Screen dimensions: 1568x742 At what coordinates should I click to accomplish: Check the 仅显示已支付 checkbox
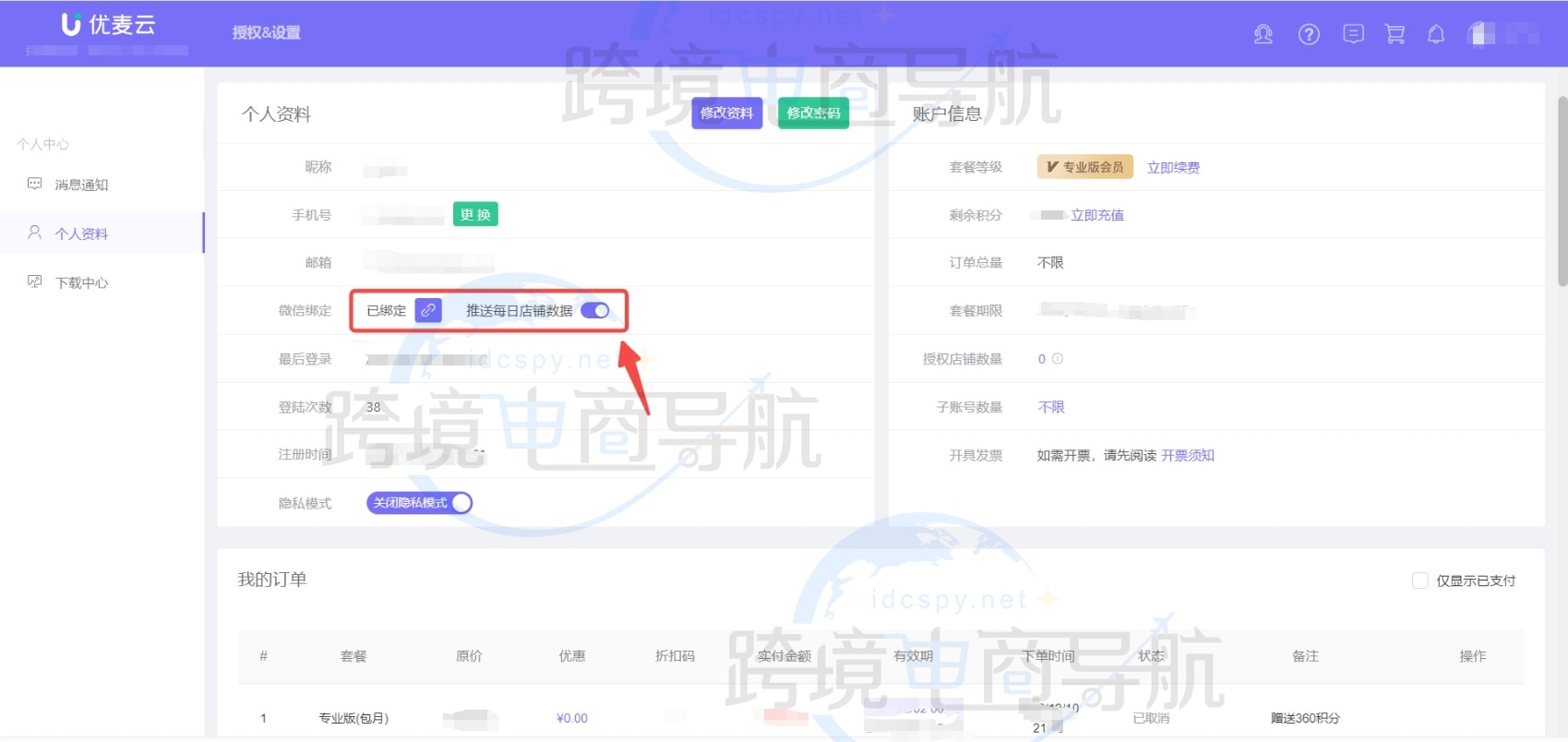click(x=1420, y=580)
